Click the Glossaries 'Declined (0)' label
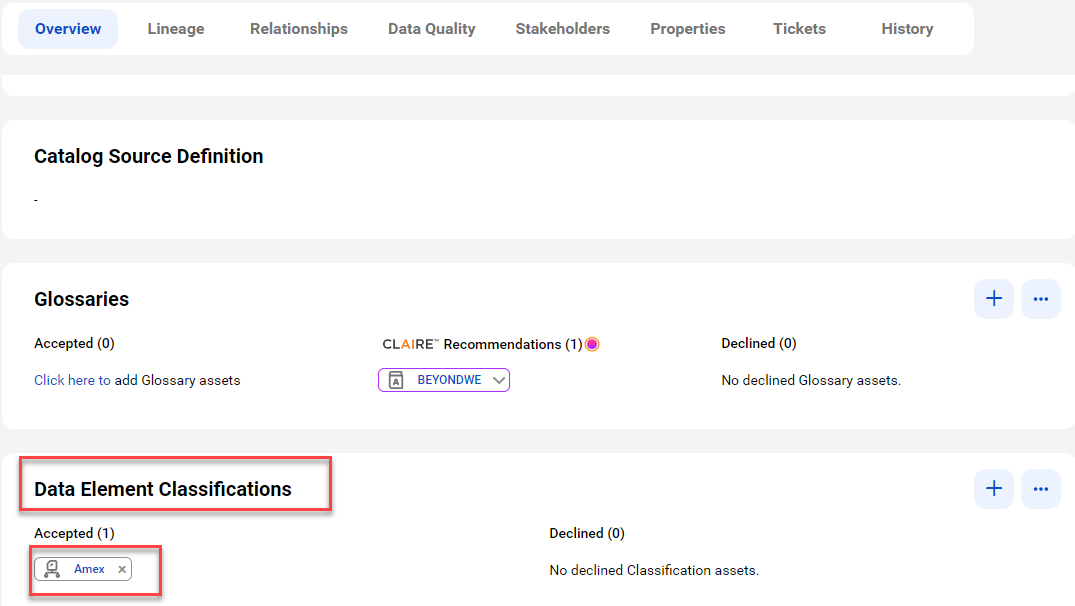 point(759,343)
